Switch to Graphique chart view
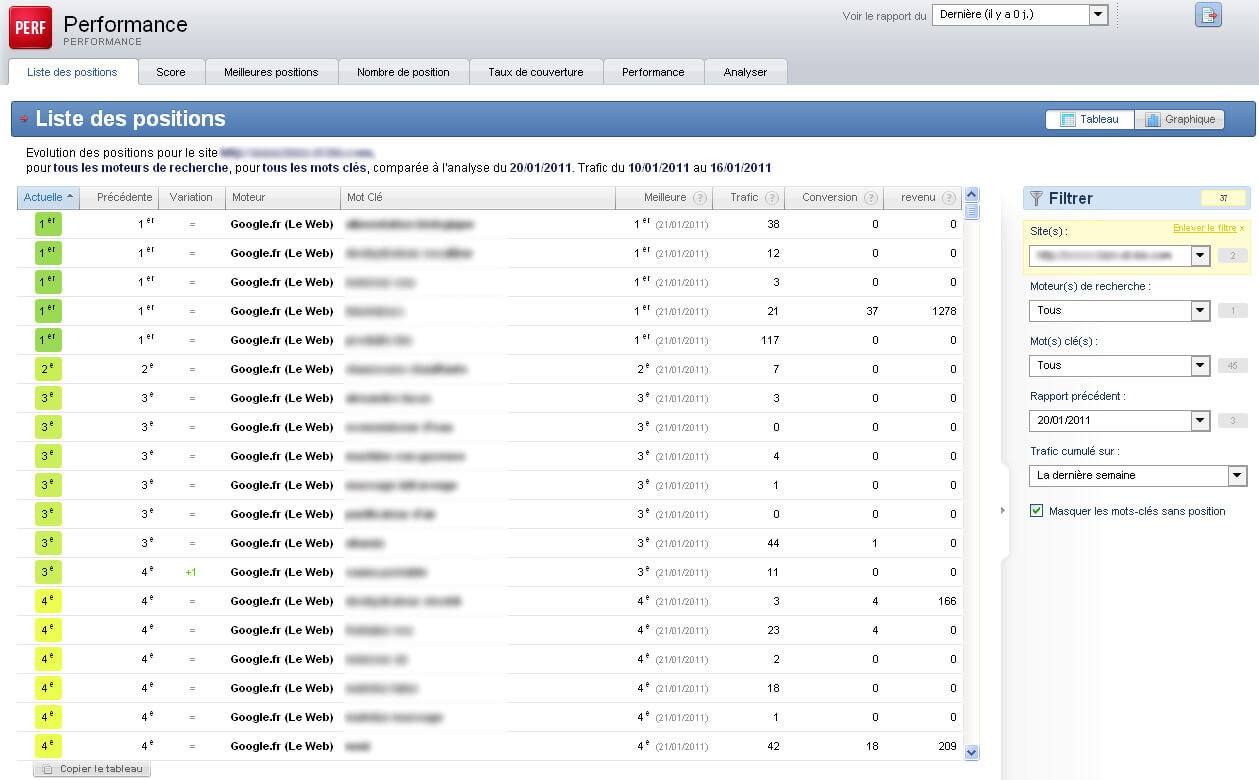This screenshot has height=780, width=1259. [1179, 120]
